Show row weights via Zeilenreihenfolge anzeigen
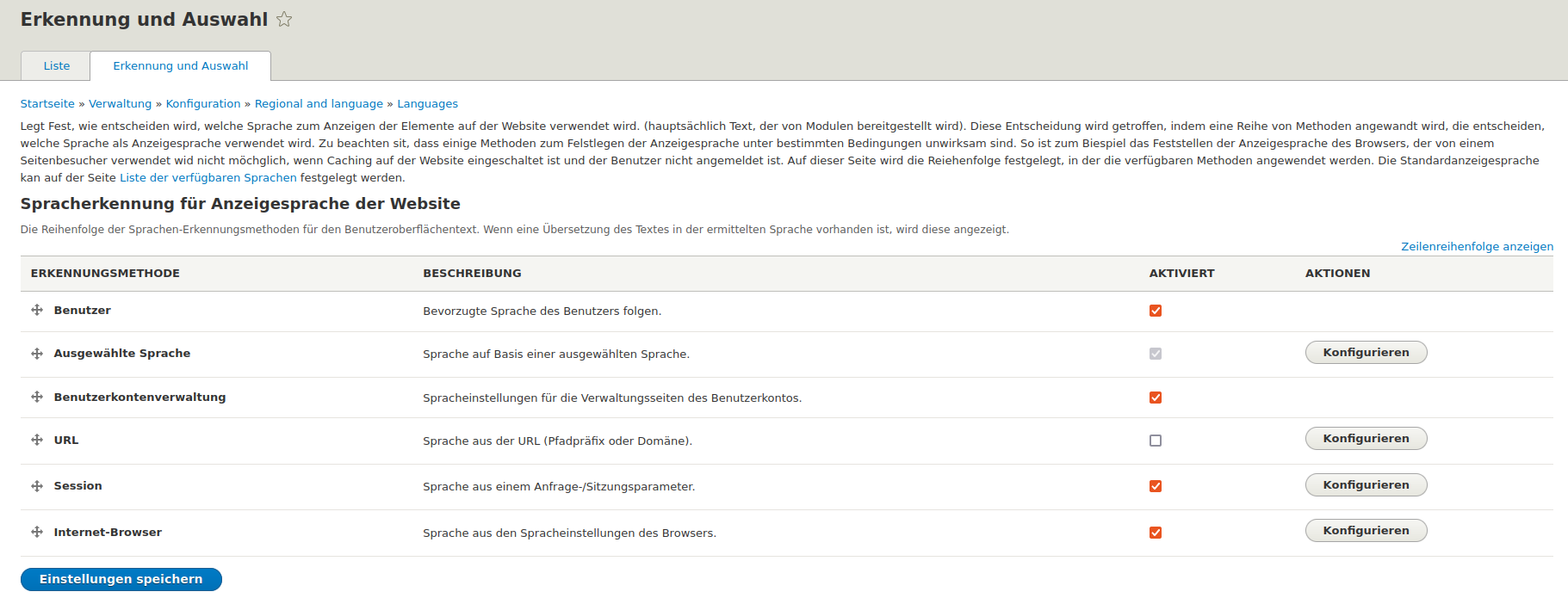The width and height of the screenshot is (1568, 598). (x=1477, y=246)
